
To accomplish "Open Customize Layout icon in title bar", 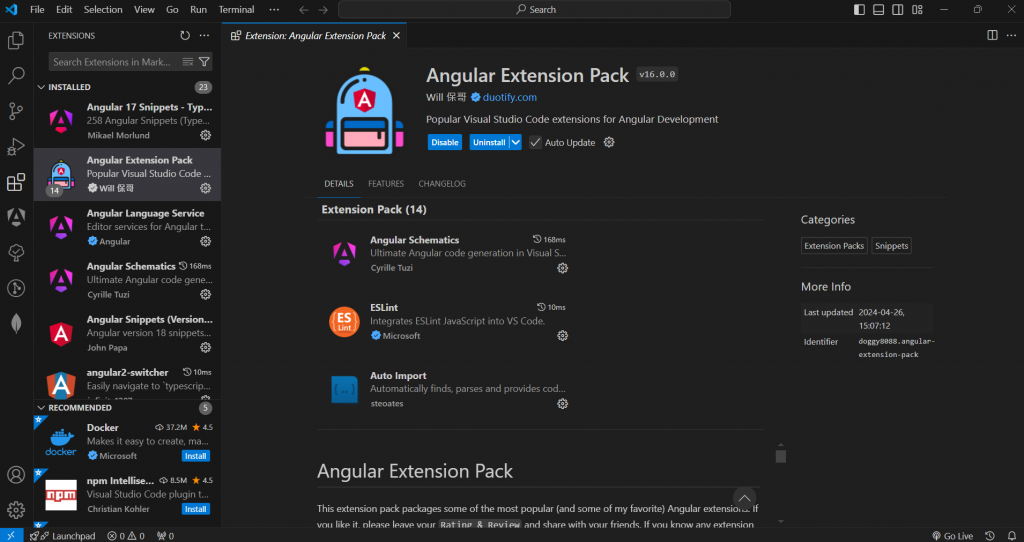I will [918, 10].
